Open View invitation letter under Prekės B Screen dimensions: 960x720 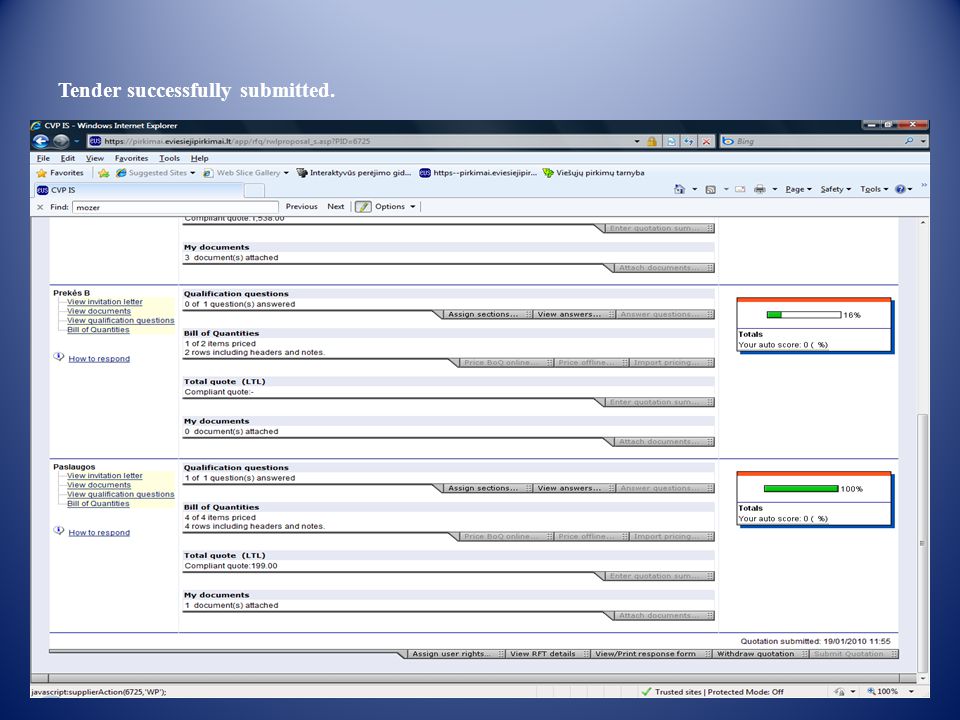(x=105, y=302)
